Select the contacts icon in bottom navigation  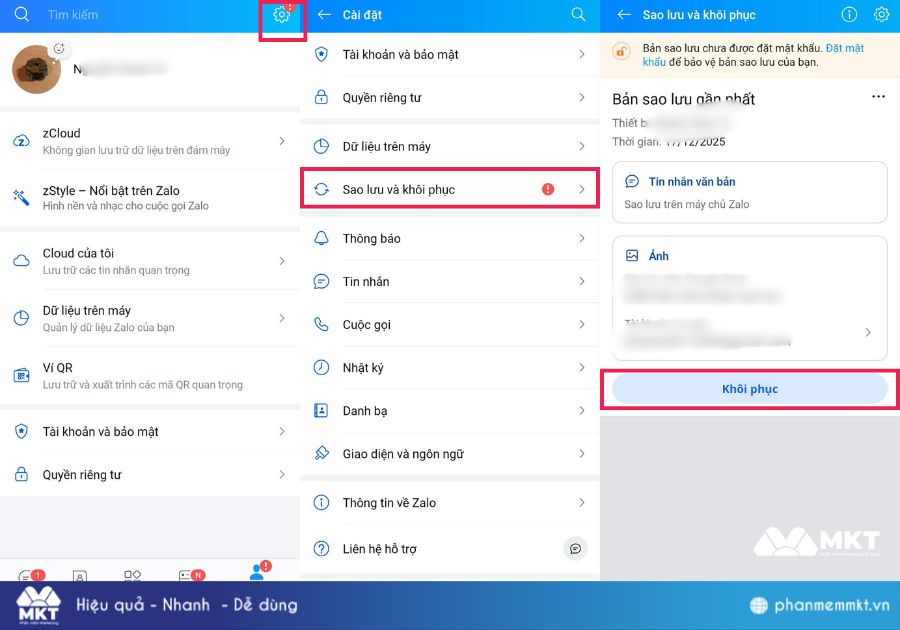pos(80,577)
